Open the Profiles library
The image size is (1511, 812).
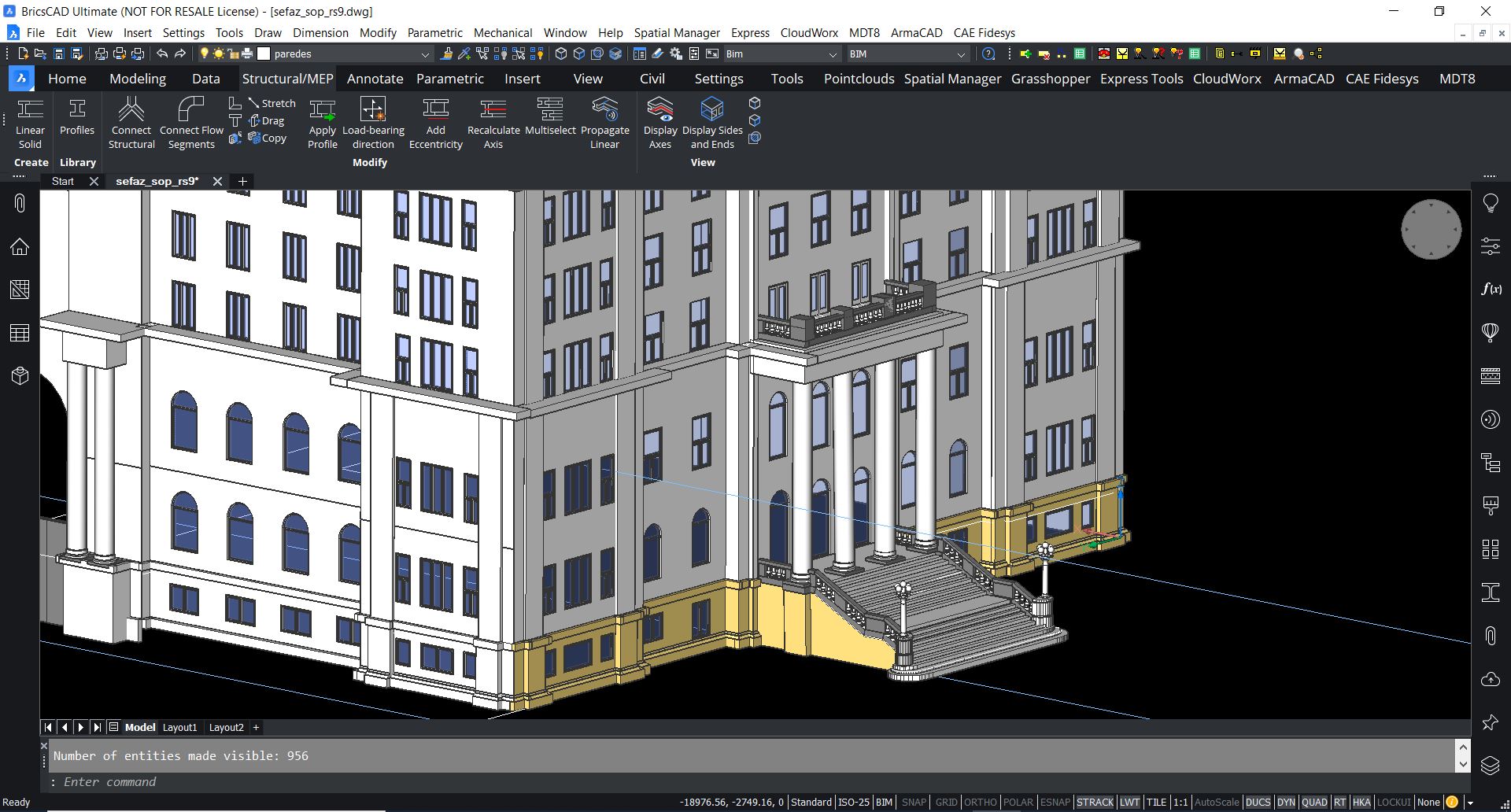[x=76, y=118]
